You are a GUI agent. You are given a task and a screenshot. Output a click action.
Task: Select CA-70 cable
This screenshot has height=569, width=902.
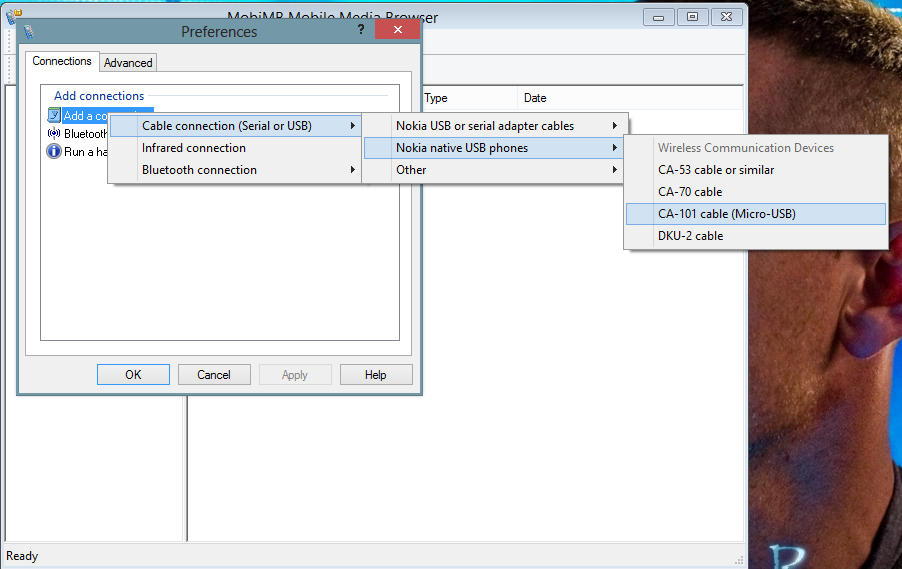[756, 192]
